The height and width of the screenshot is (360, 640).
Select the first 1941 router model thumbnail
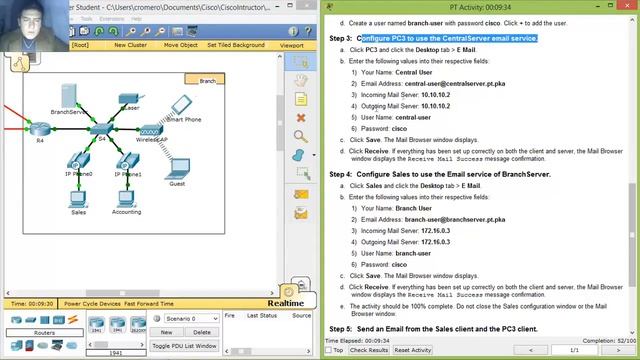96,325
